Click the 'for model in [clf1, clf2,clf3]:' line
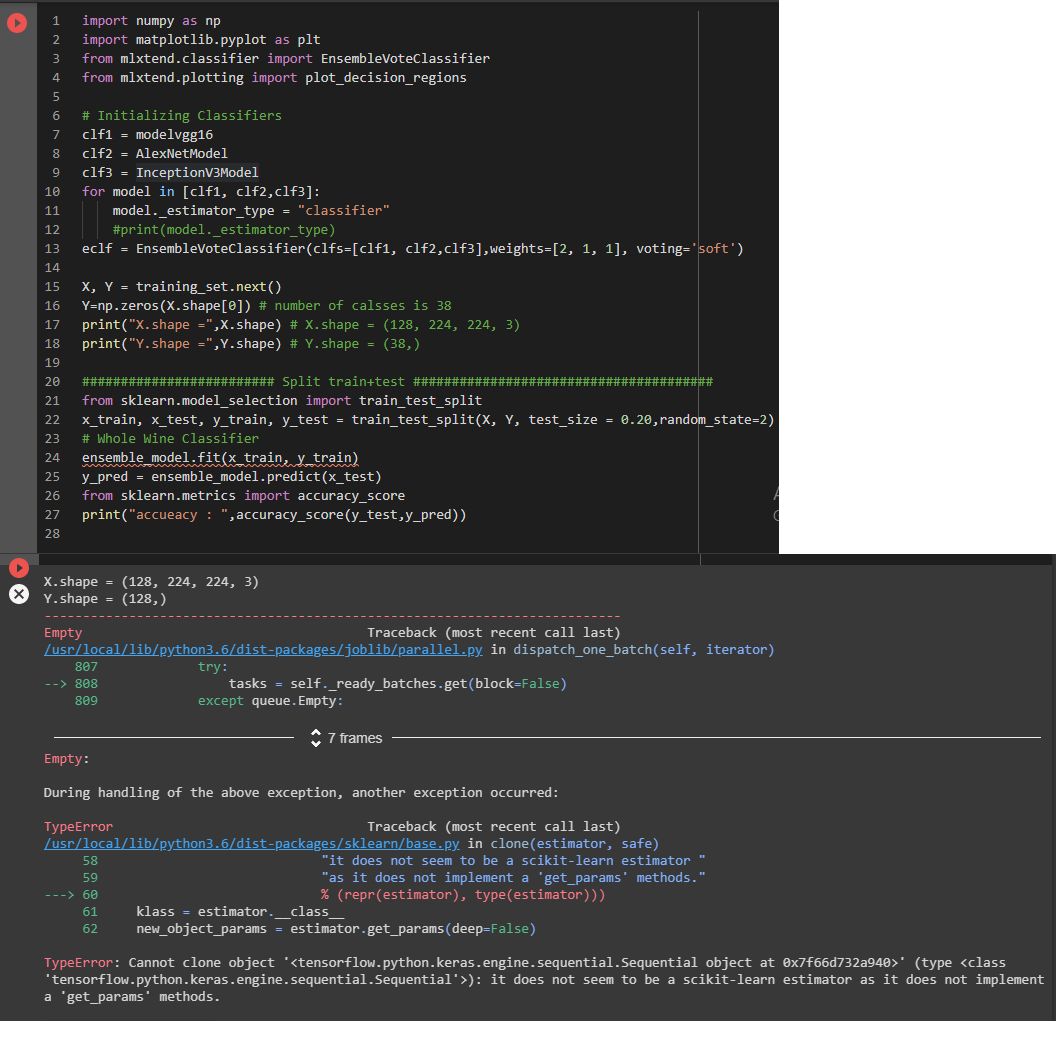The image size is (1060, 1048). coord(201,191)
